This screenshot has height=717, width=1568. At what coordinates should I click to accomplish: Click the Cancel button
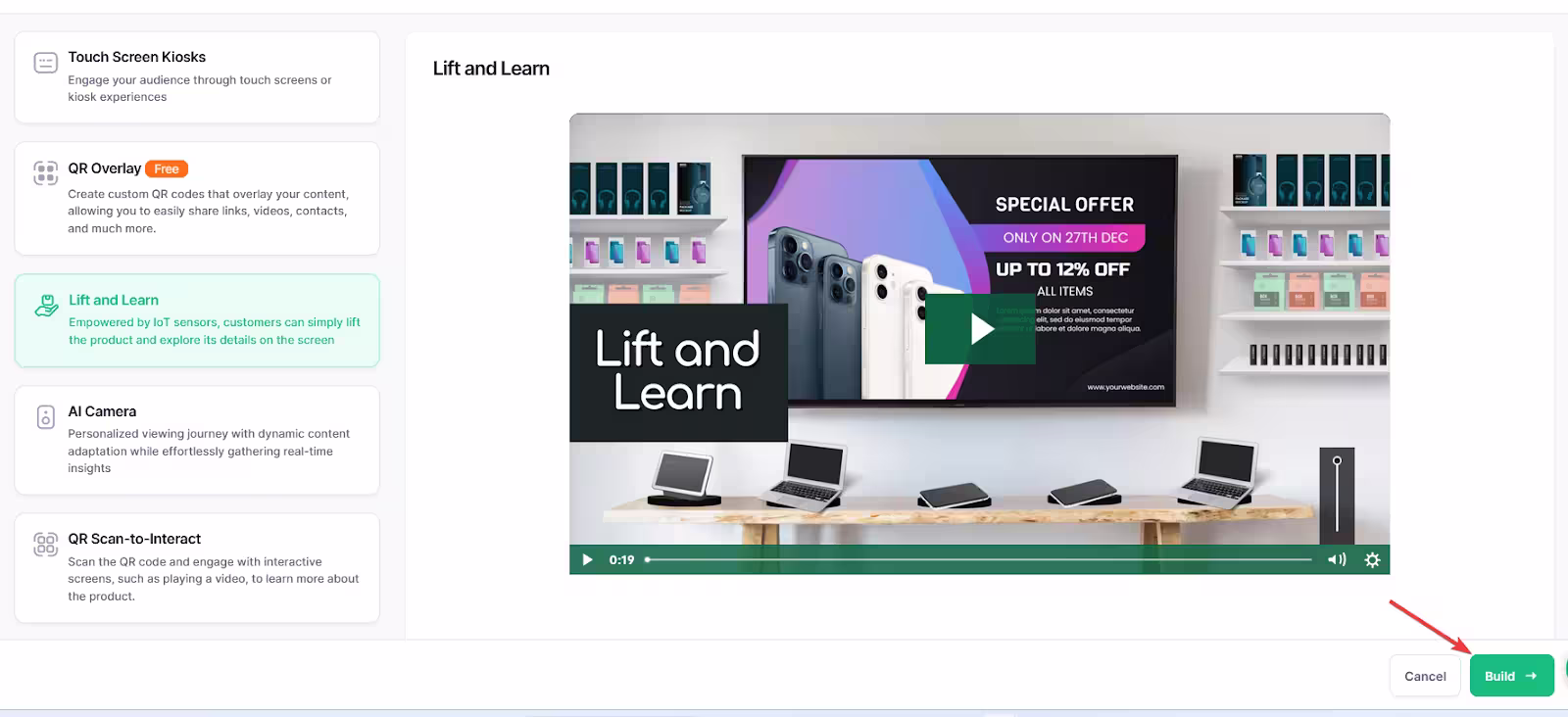tap(1425, 676)
